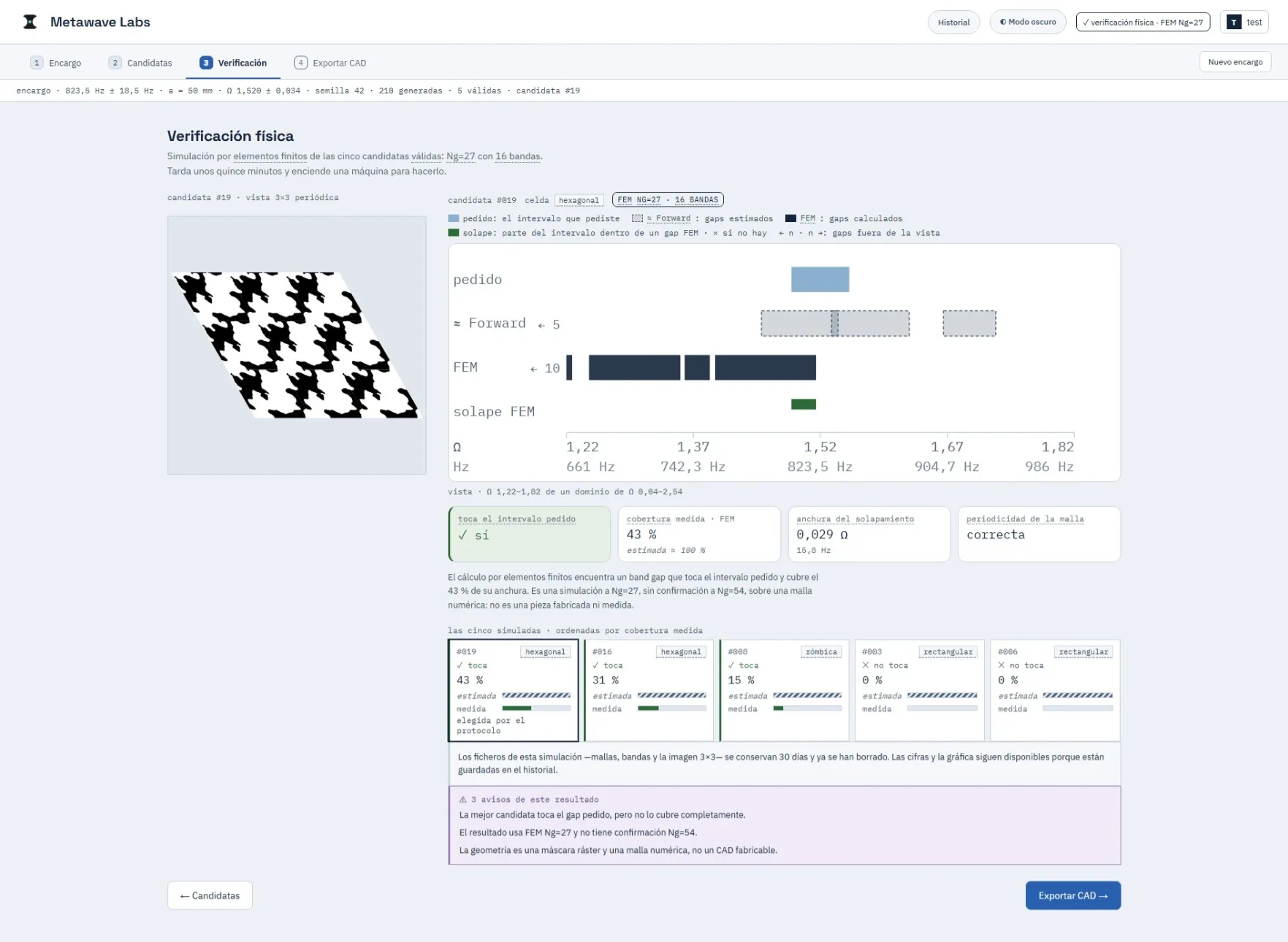Toggle Modo oscuro
Viewport: 1288px width, 942px height.
(x=1028, y=22)
